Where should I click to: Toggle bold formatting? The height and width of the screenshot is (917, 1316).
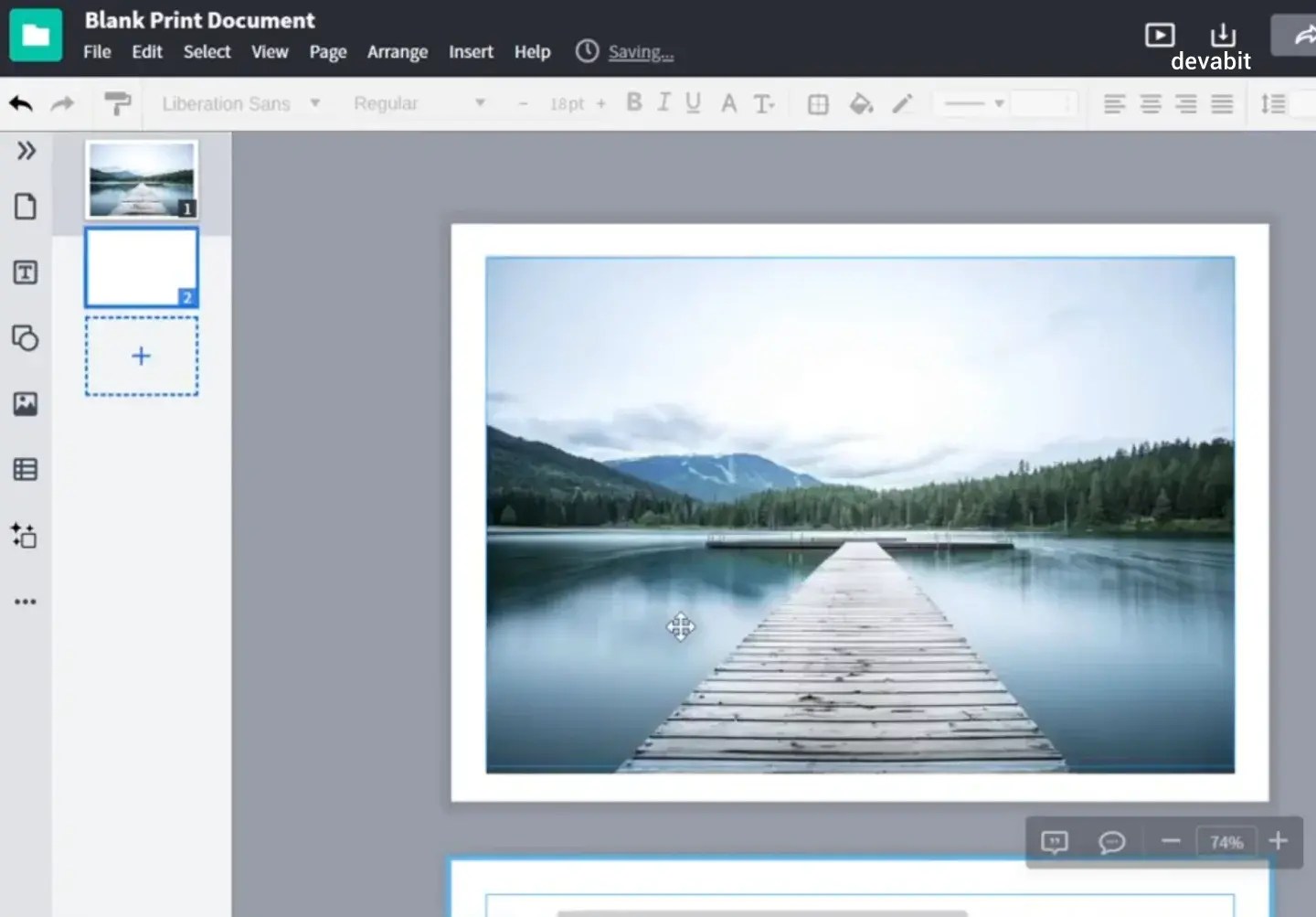point(634,102)
